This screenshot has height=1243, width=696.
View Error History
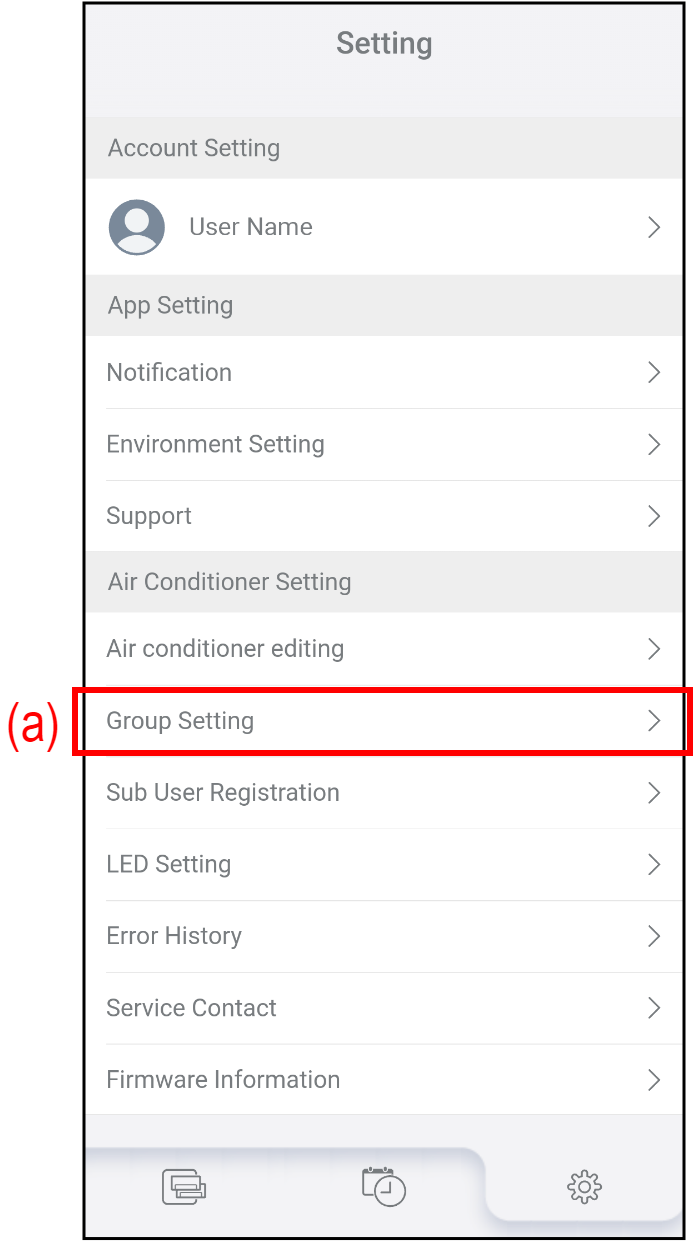[x=174, y=937]
